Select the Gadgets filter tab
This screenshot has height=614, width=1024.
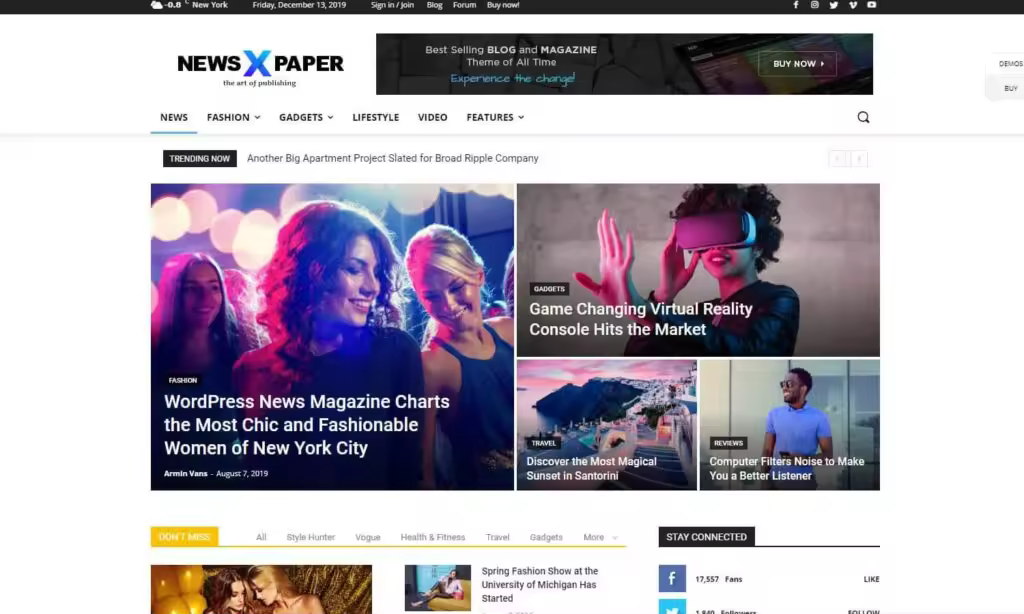pos(546,537)
